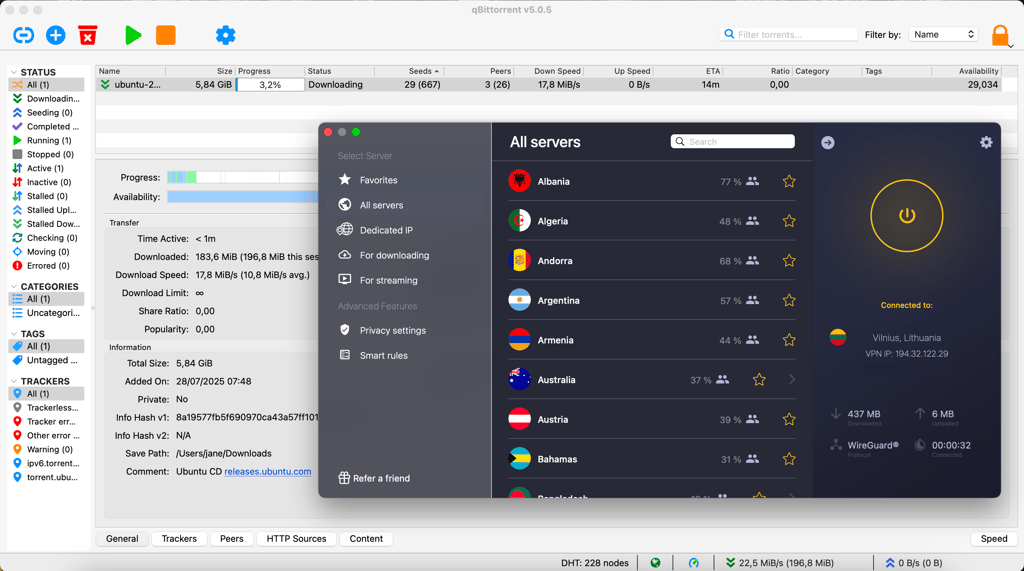Sort torrents by Seeds column header
This screenshot has height=571, width=1024.
click(409, 71)
